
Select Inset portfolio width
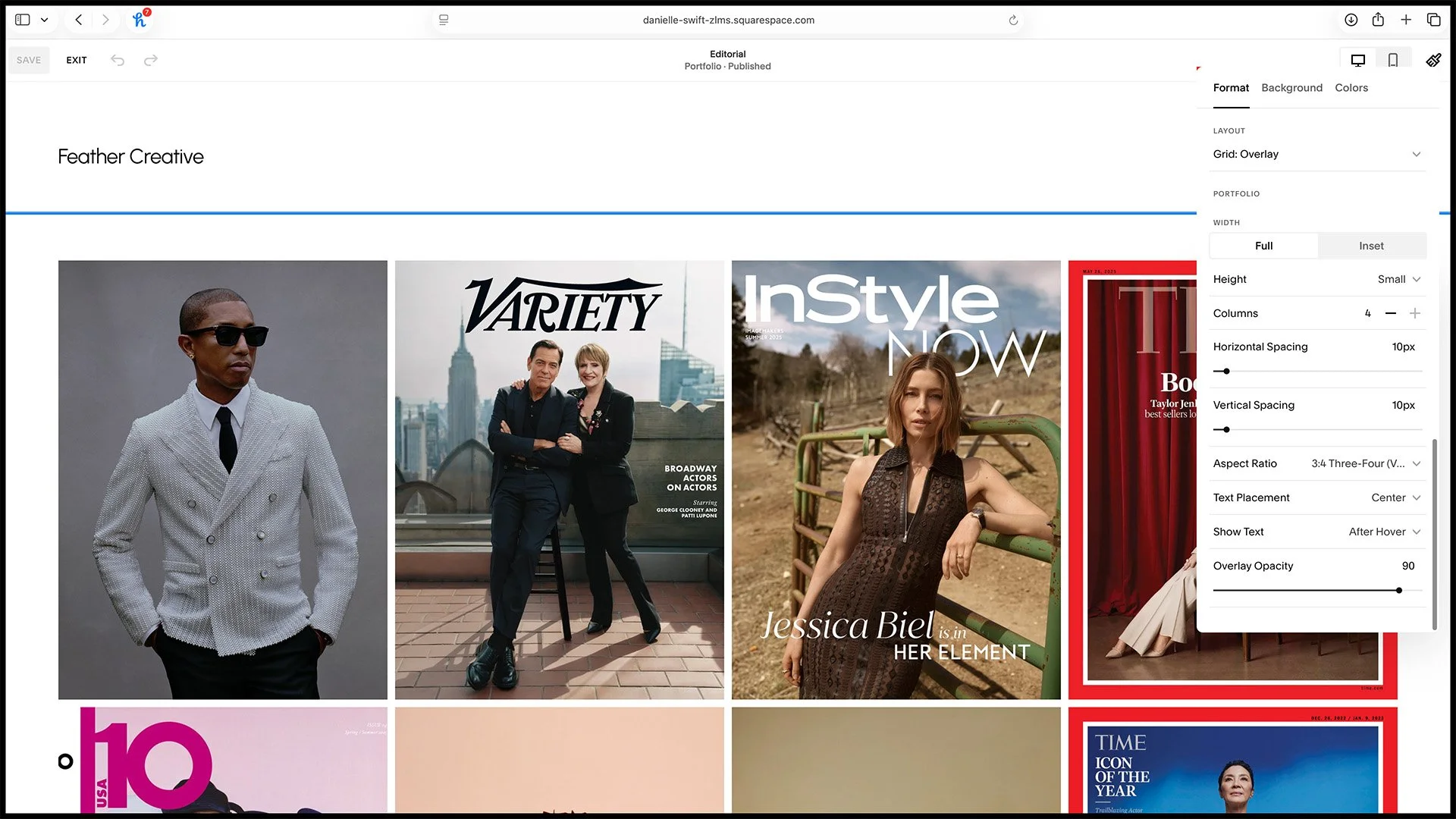click(x=1371, y=246)
